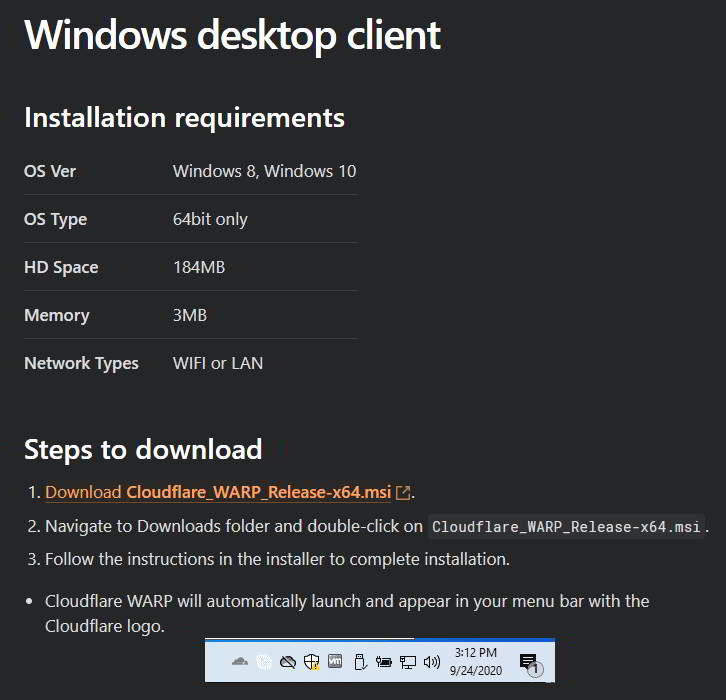
Task: Click the Safely Remove Hardware USB icon
Action: click(x=360, y=662)
